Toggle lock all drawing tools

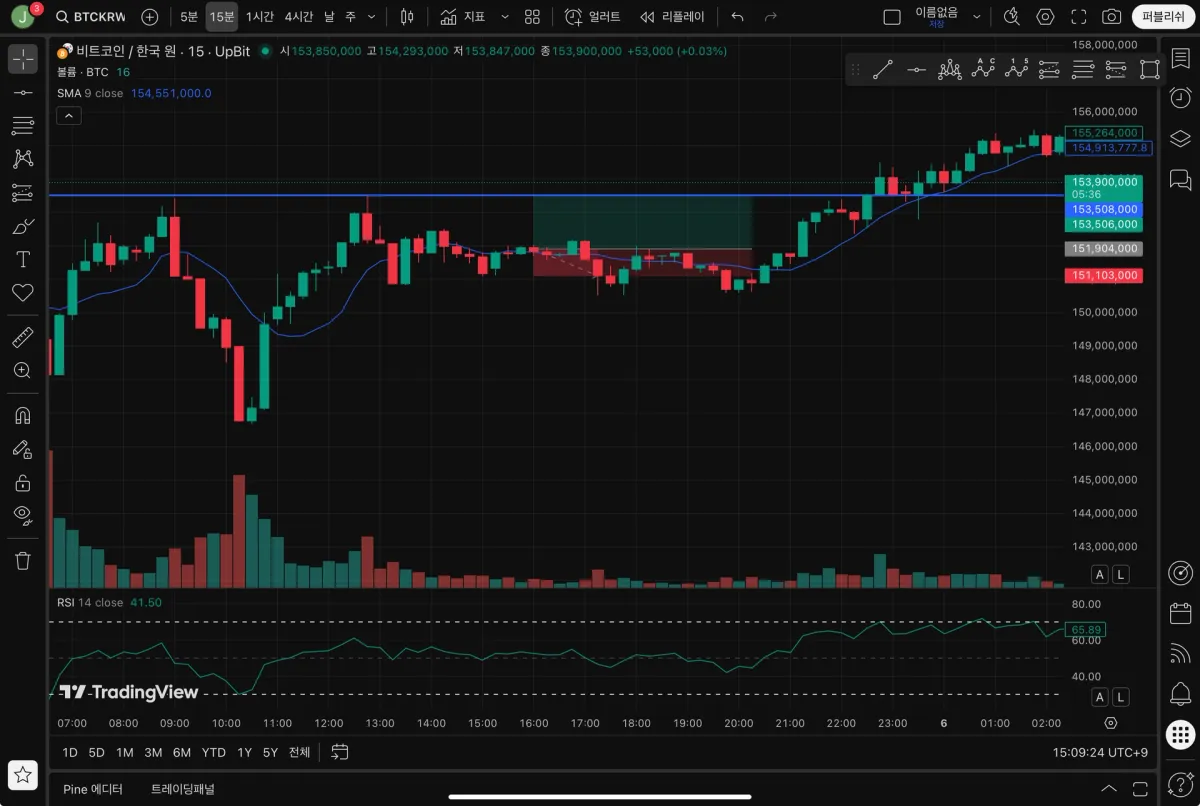(x=22, y=483)
